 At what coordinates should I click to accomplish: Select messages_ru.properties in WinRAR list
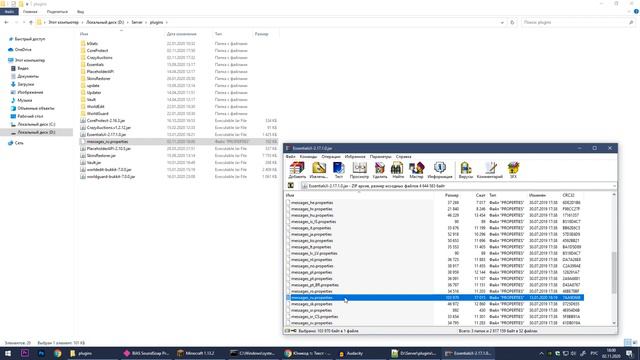click(x=435, y=298)
